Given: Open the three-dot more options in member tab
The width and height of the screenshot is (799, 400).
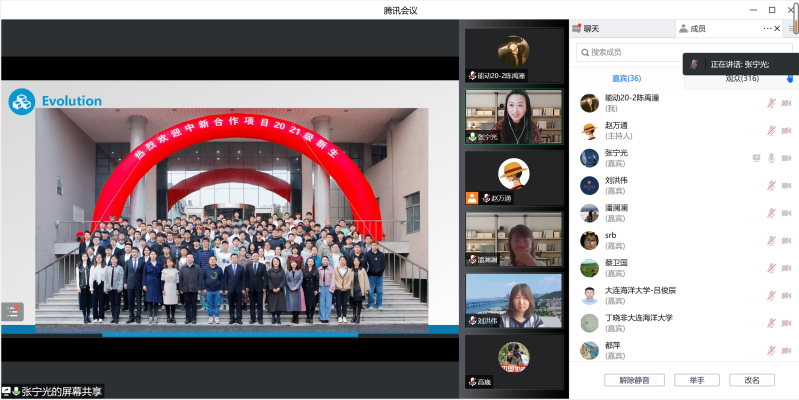Looking at the screenshot, I should tap(769, 29).
